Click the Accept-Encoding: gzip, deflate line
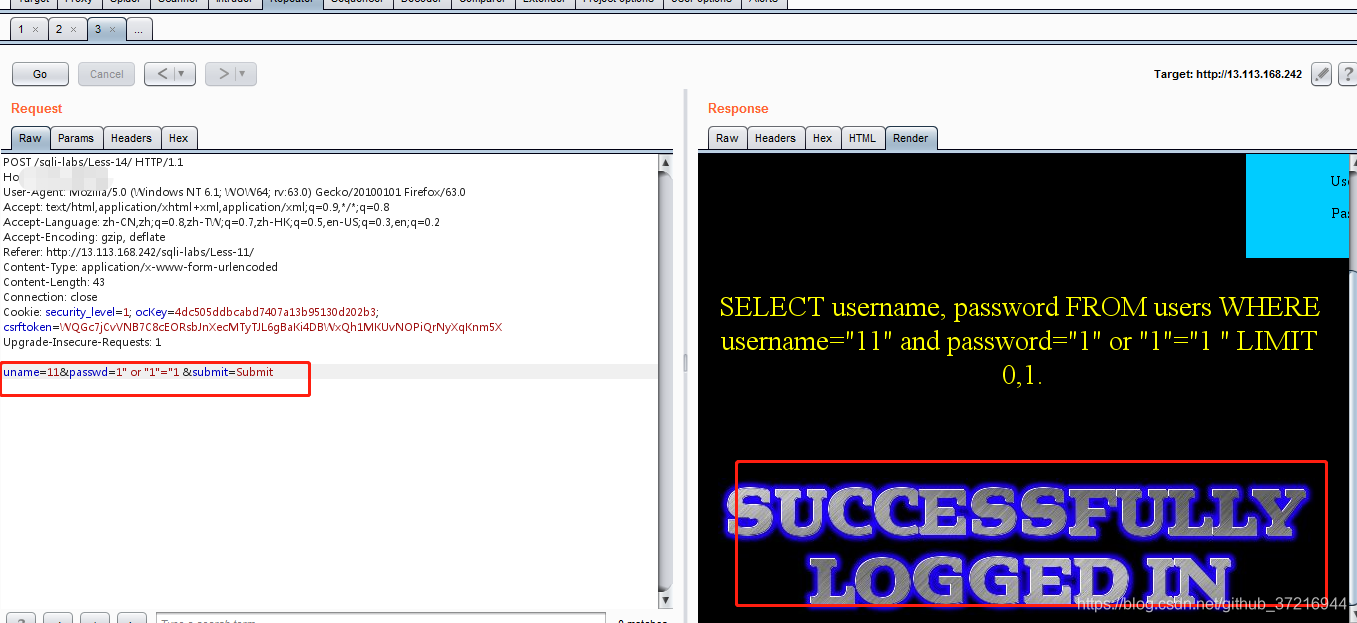The height and width of the screenshot is (623, 1357). pos(84,237)
